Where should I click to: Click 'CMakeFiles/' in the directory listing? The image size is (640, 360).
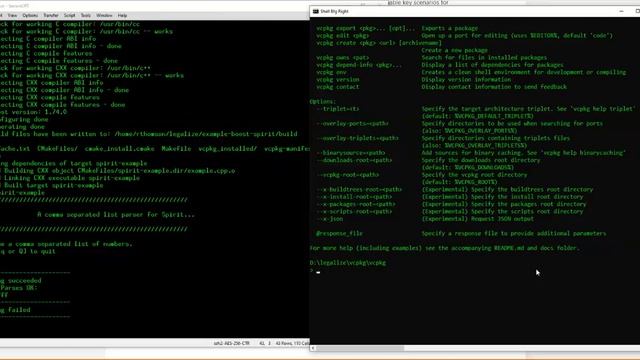click(57, 149)
